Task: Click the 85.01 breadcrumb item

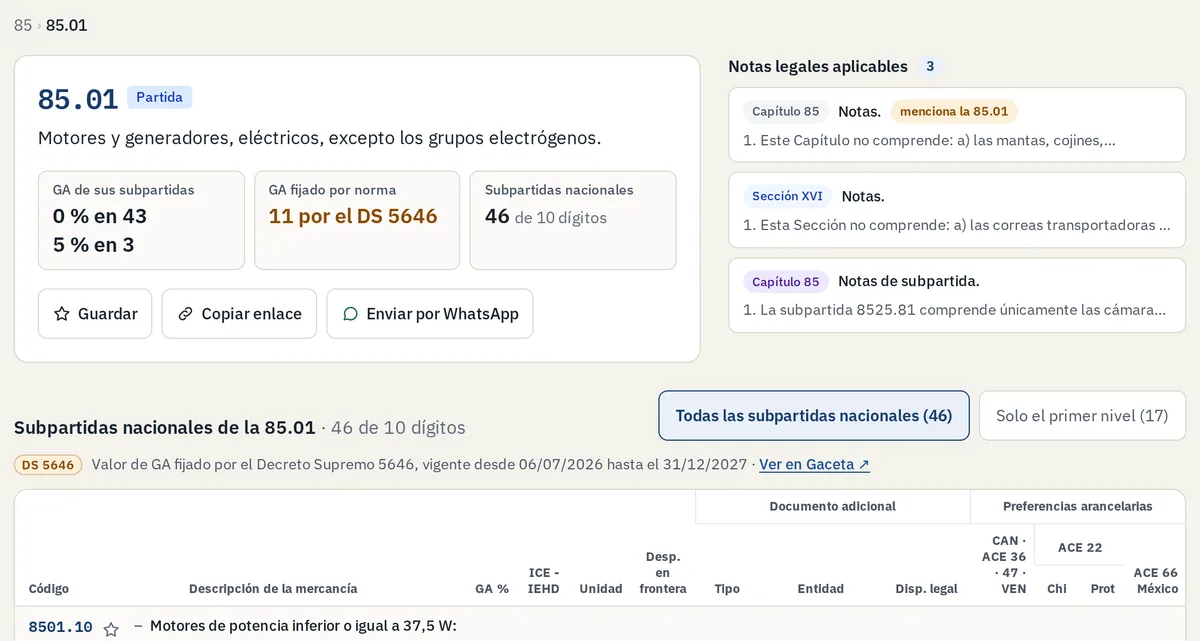Action: [x=67, y=25]
